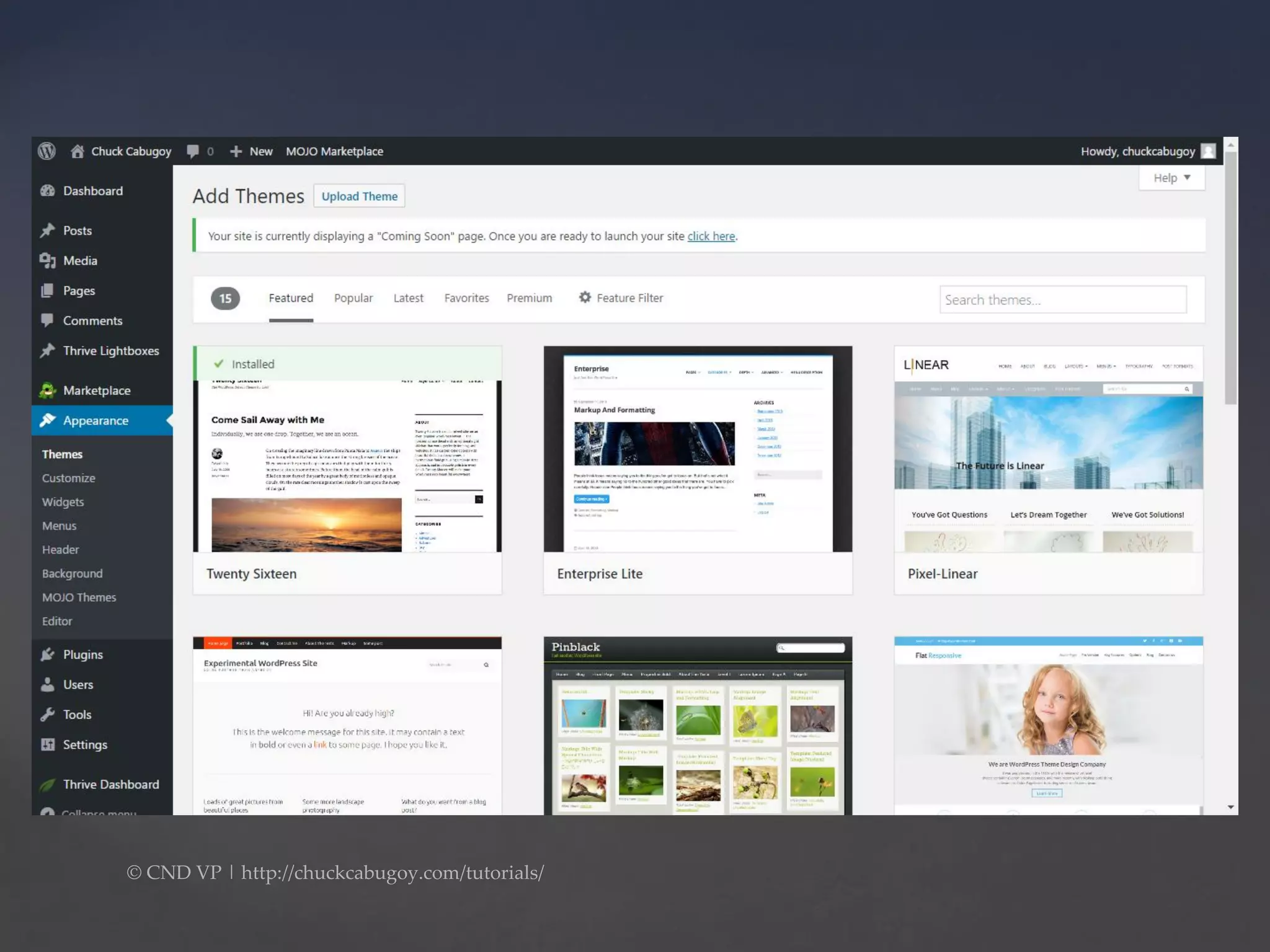1270x952 pixels.
Task: Open Background submenu item
Action: (x=72, y=574)
